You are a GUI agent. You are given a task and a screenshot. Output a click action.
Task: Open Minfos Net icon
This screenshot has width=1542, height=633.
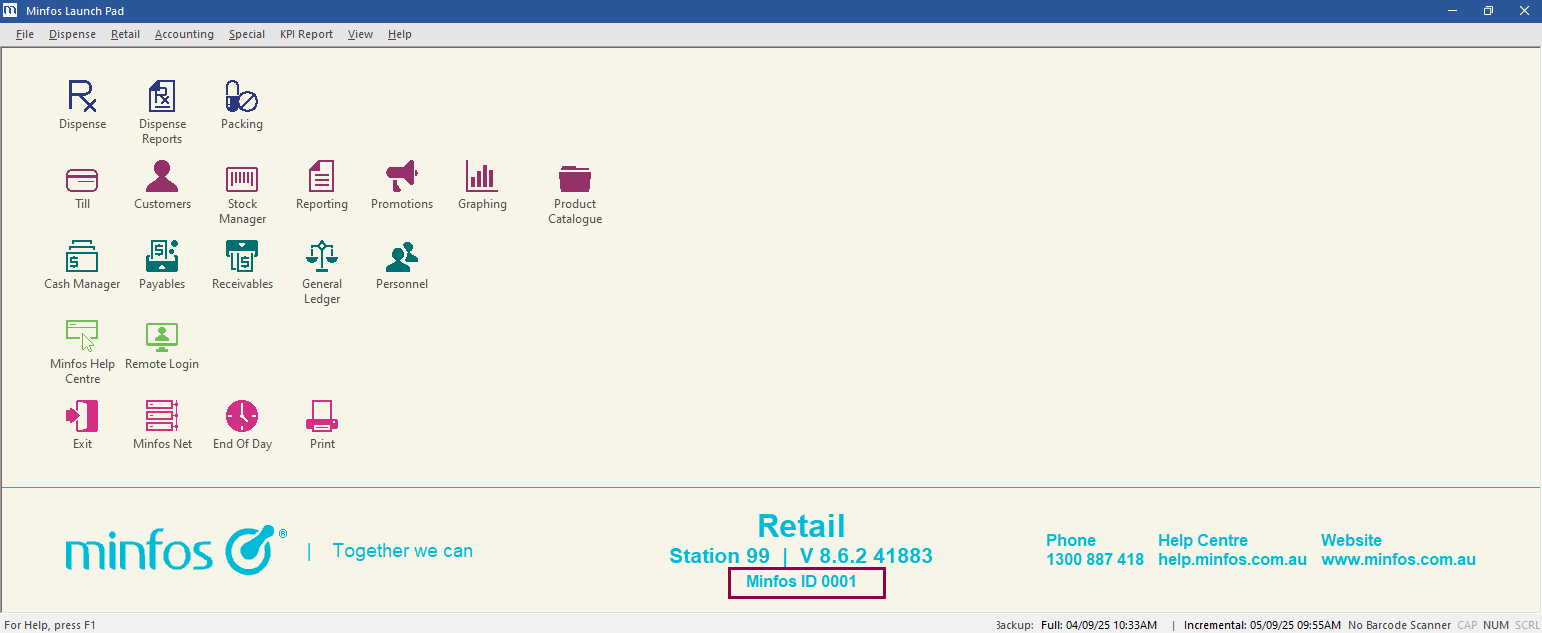(162, 416)
